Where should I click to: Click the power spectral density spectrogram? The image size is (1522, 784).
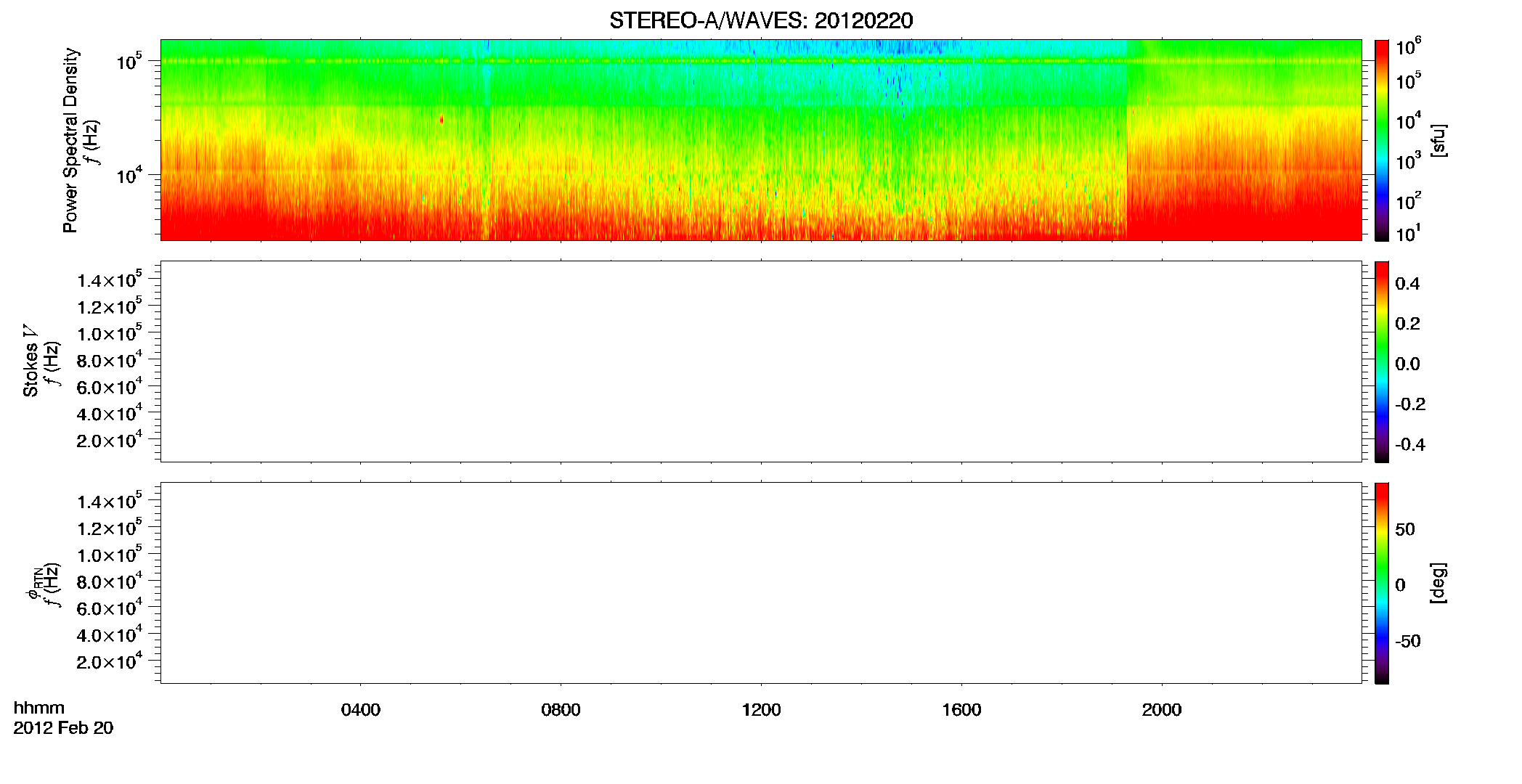[x=761, y=140]
